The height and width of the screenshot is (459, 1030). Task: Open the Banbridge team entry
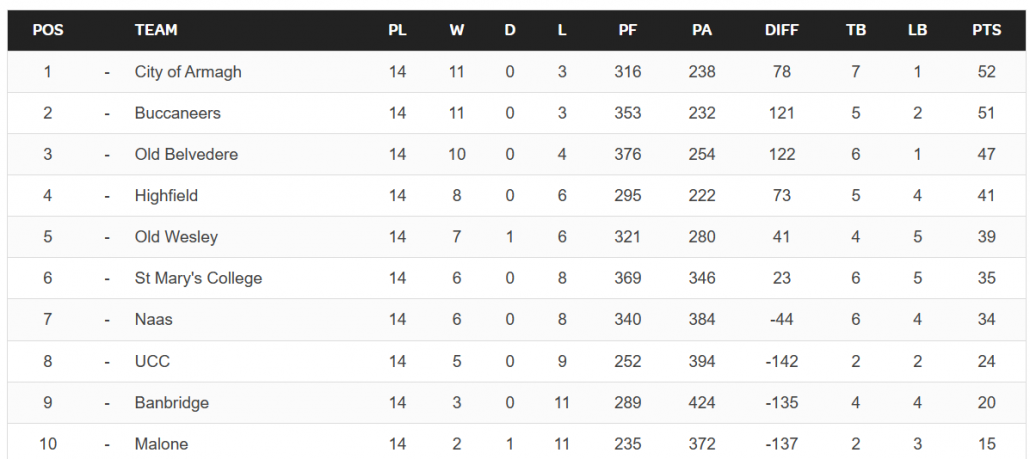171,403
